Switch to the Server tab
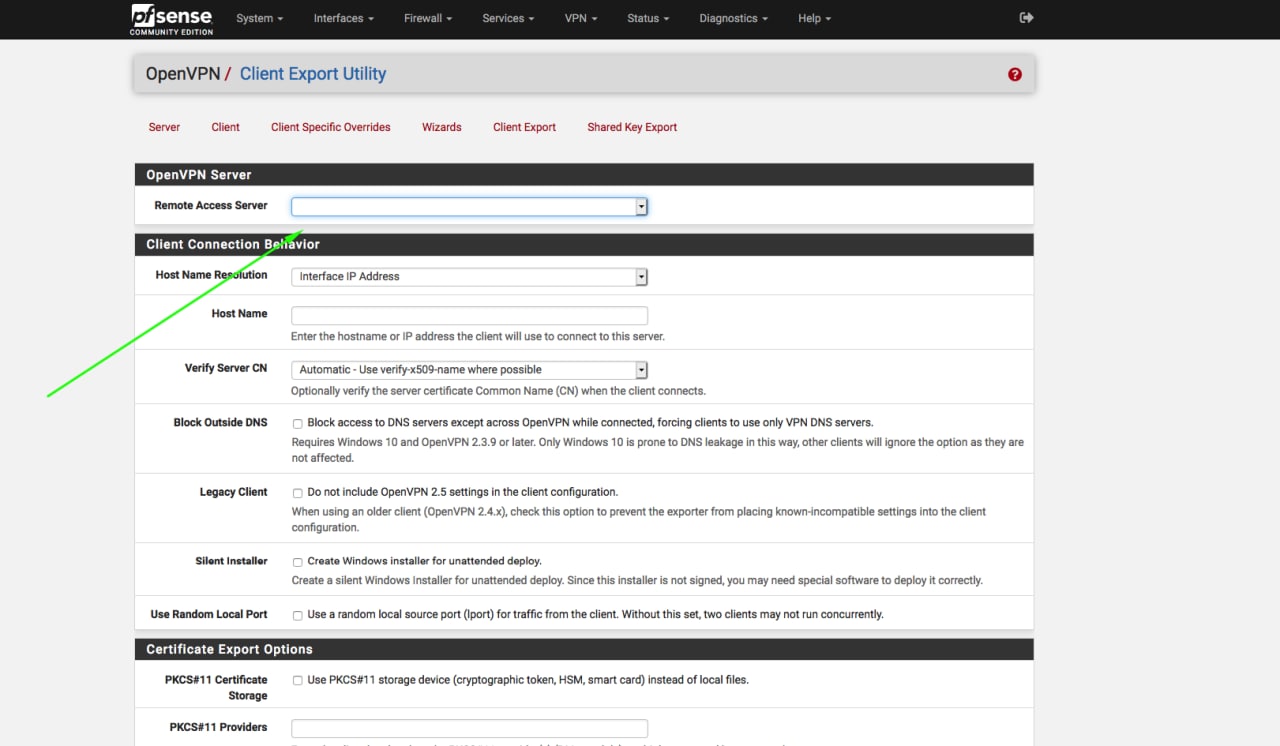This screenshot has height=746, width=1280. [x=164, y=127]
